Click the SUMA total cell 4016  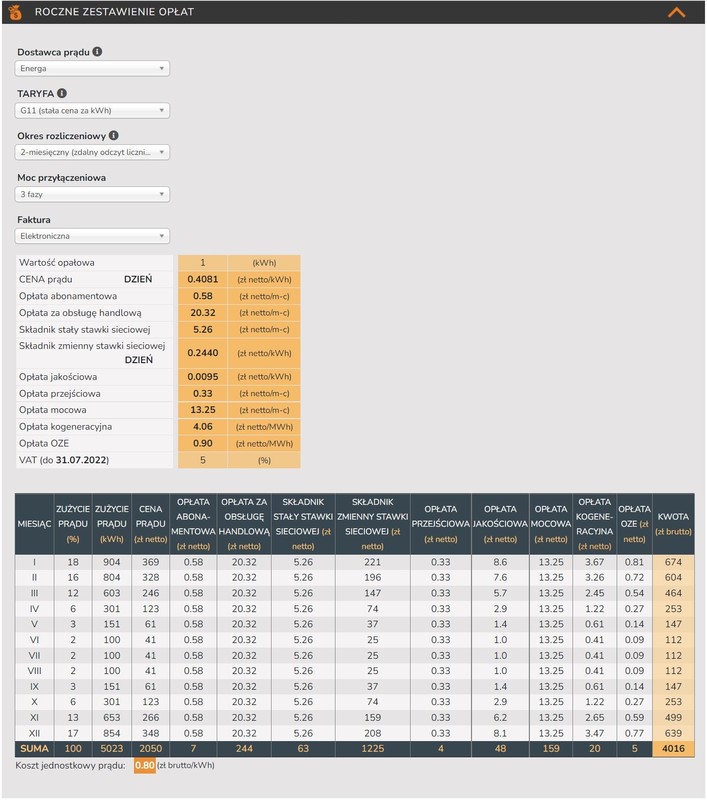(672, 749)
